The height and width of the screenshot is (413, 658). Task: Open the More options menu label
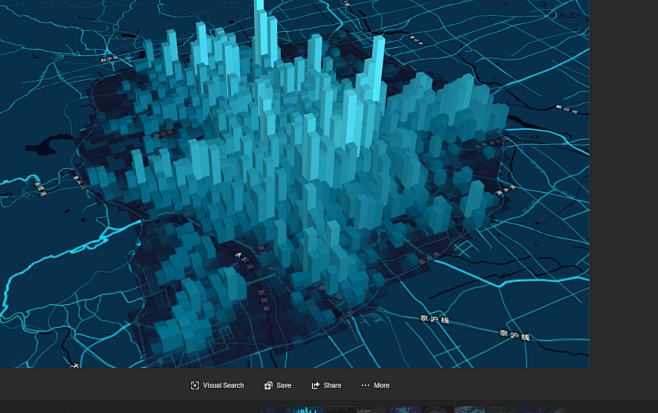(381, 385)
